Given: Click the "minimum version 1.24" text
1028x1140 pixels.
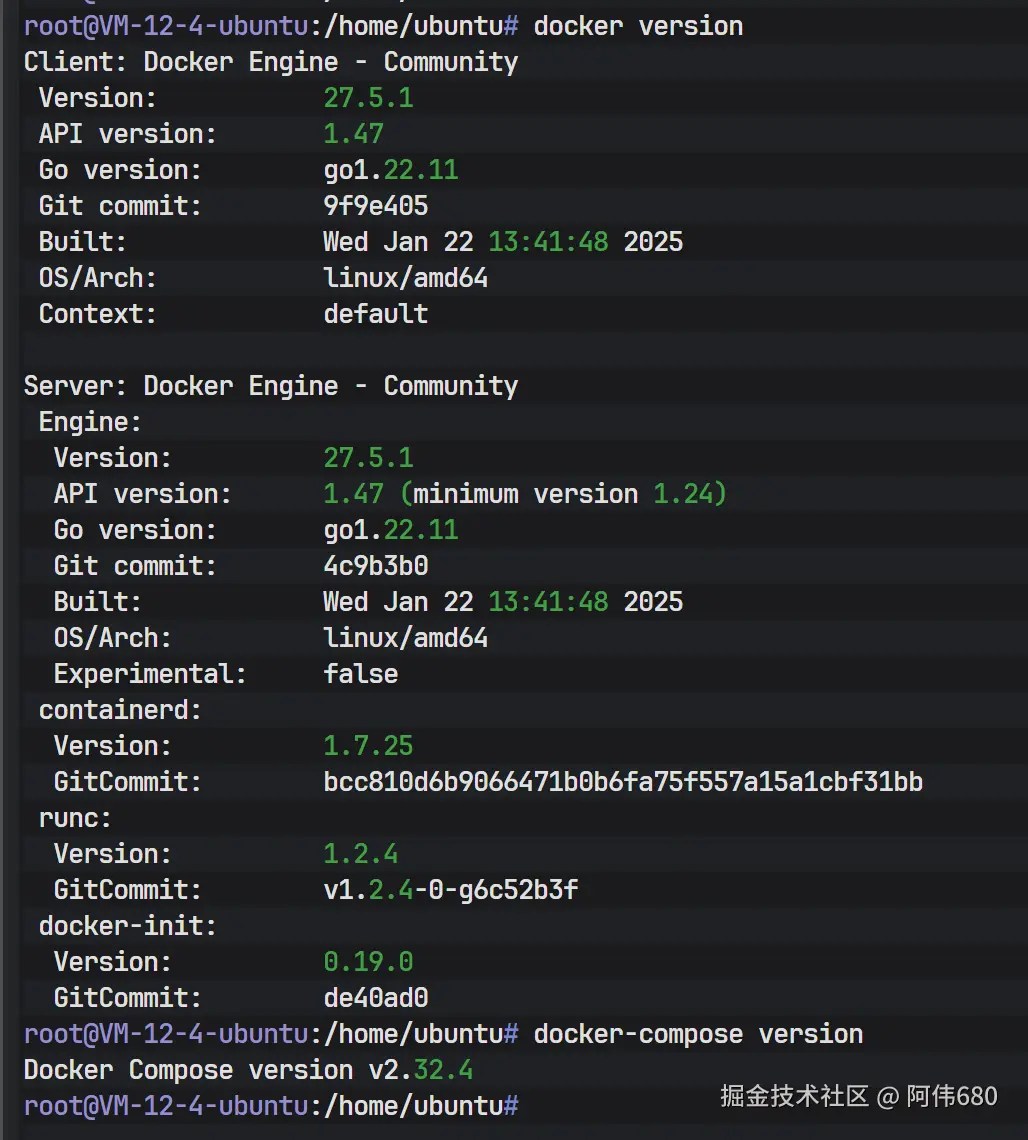Looking at the screenshot, I should pos(570,494).
